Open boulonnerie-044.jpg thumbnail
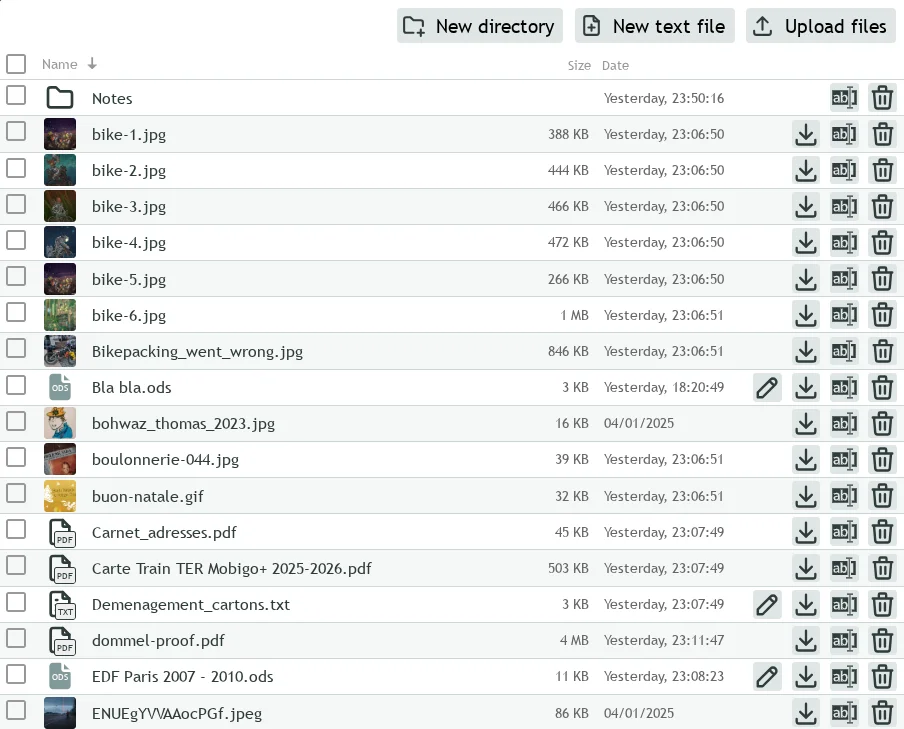904x729 pixels. click(x=60, y=460)
